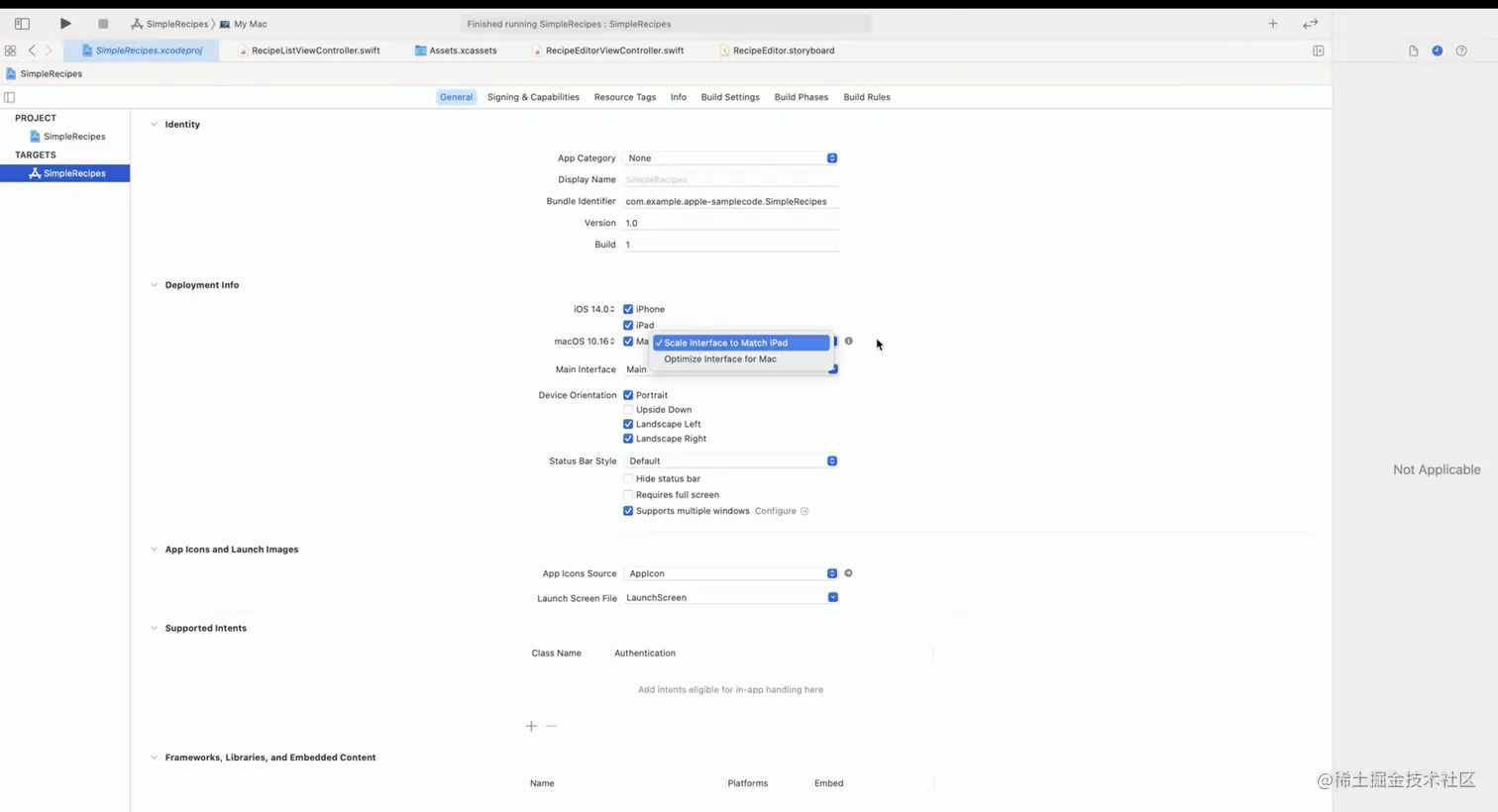Collapse Deployment Info section
Viewport: 1498px width, 812px height.
[154, 285]
